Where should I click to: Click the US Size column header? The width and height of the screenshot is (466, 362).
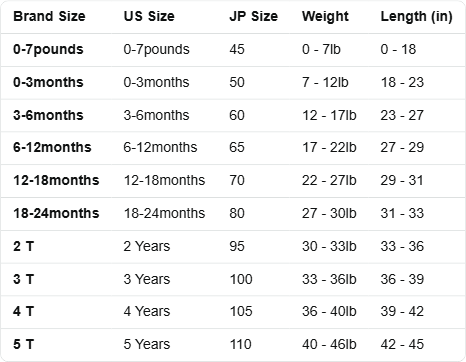(149, 16)
